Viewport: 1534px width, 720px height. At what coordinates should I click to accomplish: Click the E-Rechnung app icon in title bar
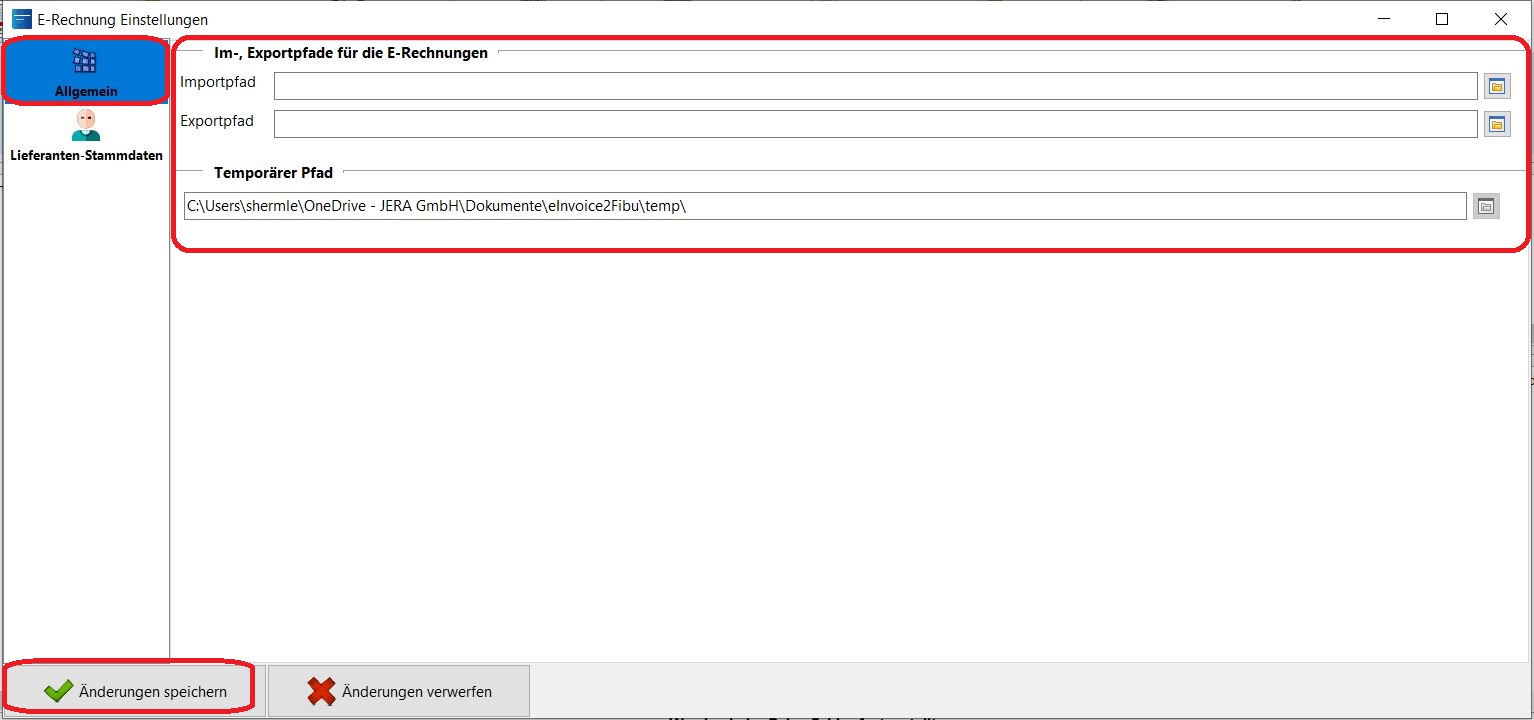pyautogui.click(x=21, y=19)
